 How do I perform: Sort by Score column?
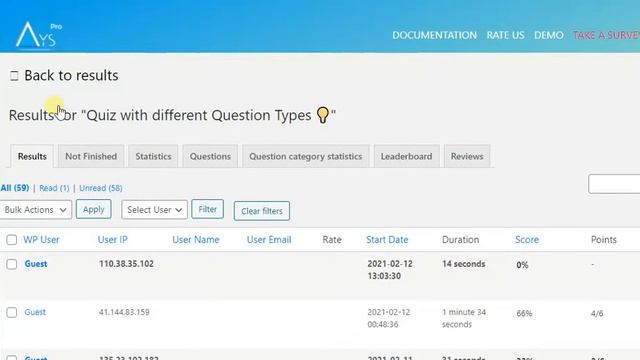[527, 240]
